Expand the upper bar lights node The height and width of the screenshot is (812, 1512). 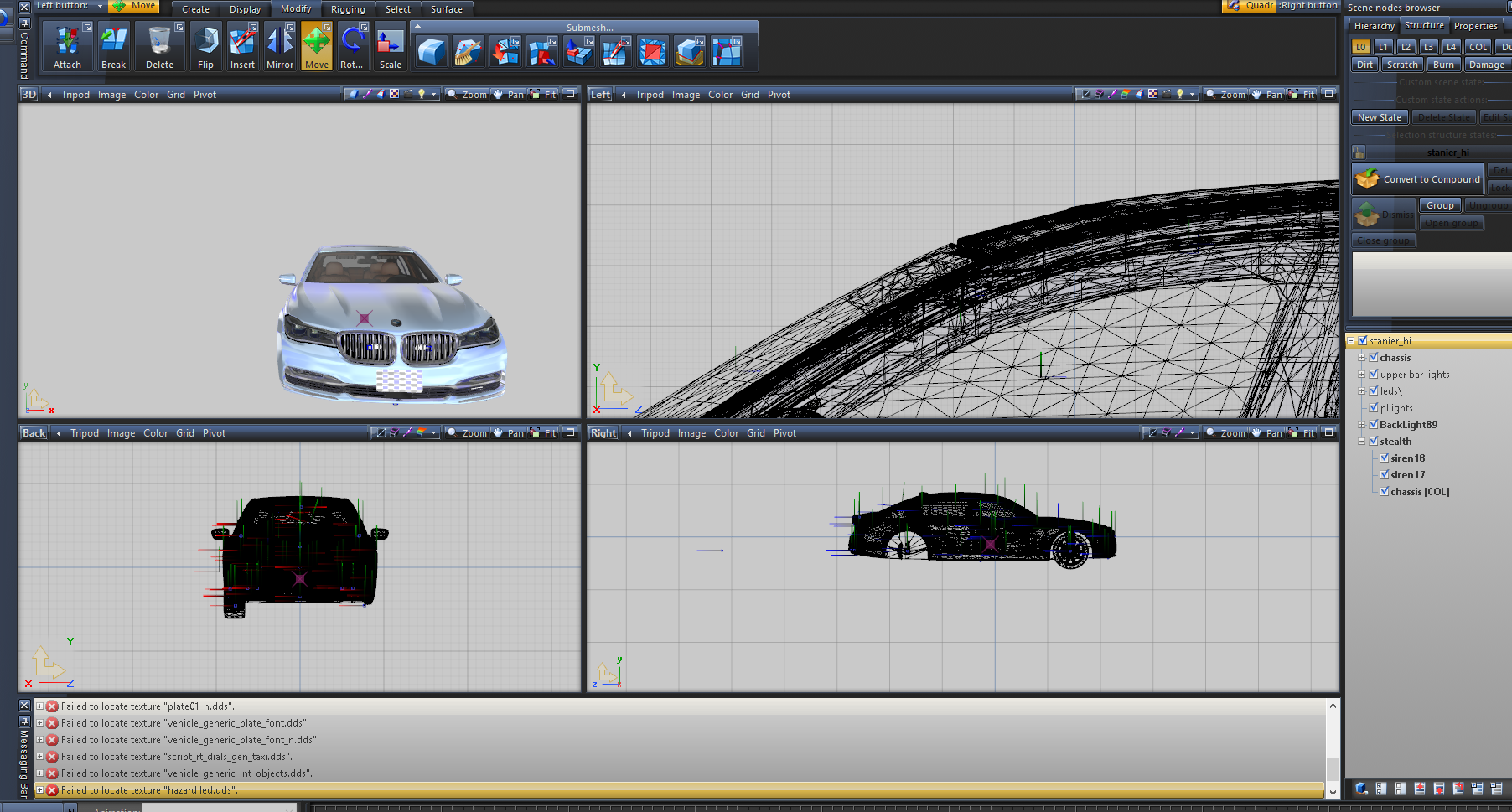1362,375
